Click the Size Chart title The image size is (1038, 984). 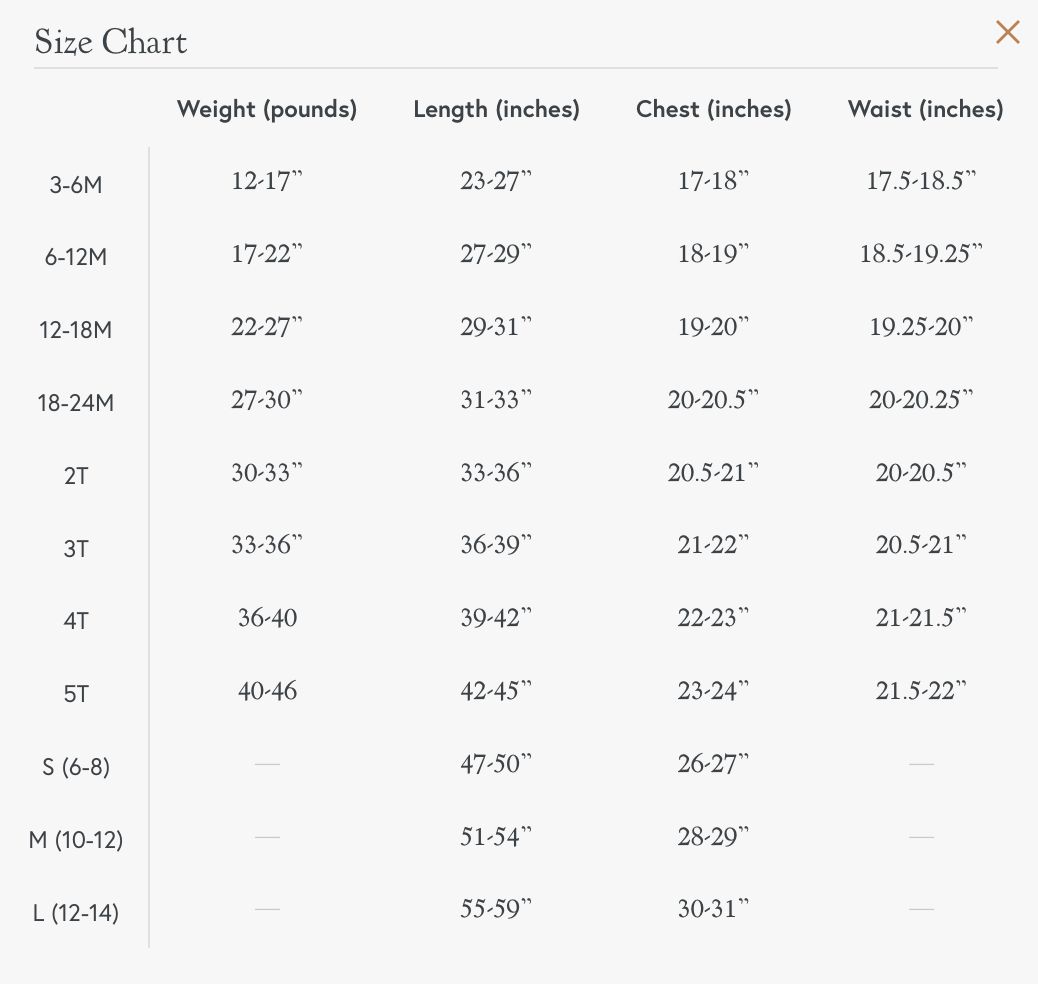111,42
